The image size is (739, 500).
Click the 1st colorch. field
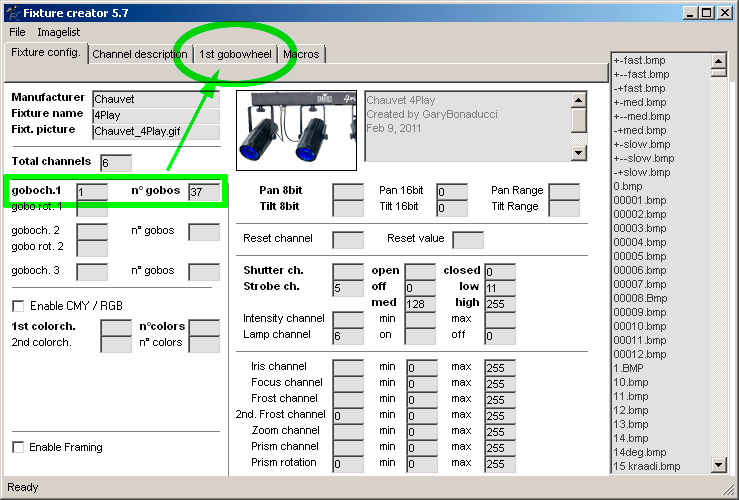116,328
